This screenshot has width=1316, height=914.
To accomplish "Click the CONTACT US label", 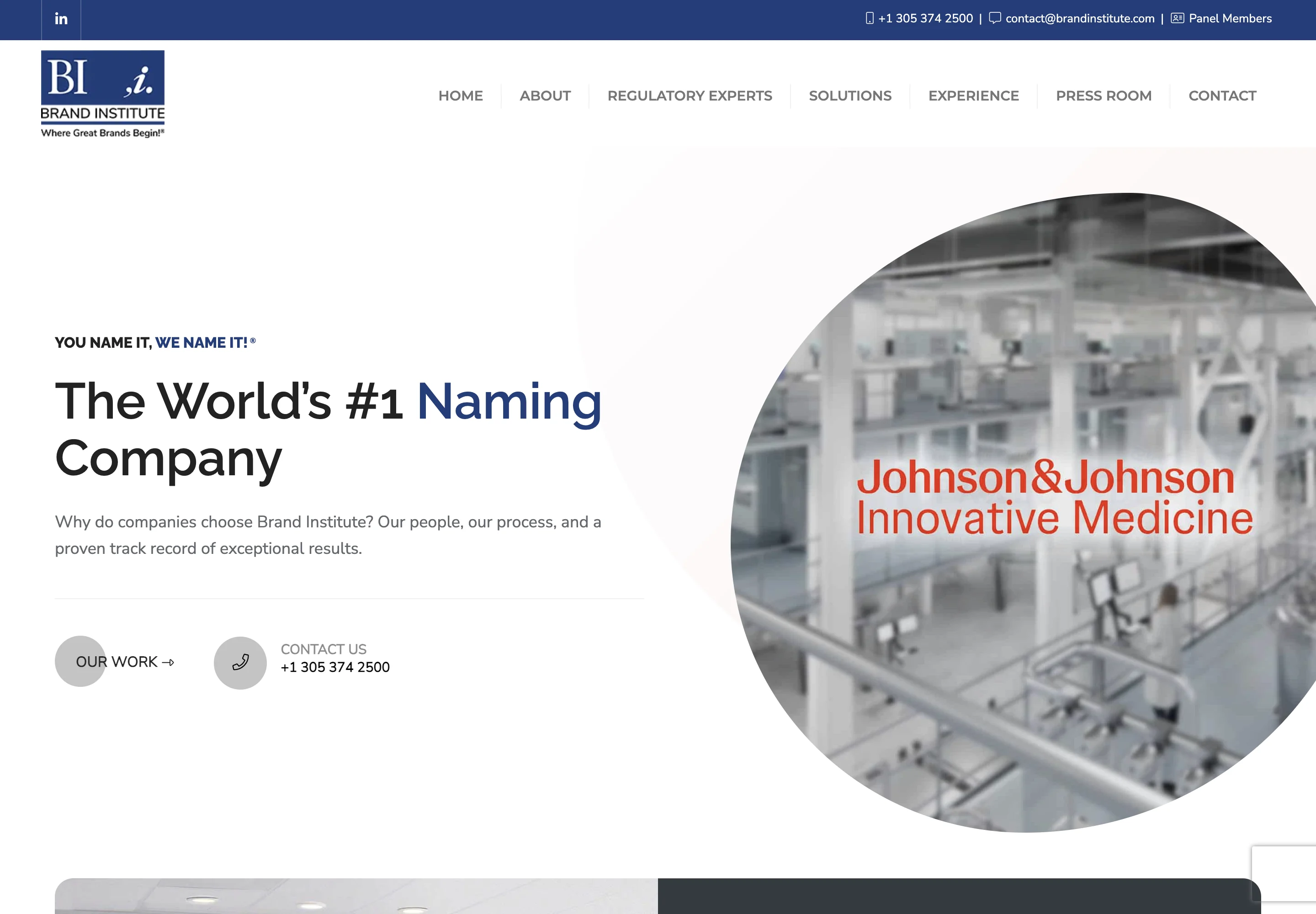I will pos(324,649).
